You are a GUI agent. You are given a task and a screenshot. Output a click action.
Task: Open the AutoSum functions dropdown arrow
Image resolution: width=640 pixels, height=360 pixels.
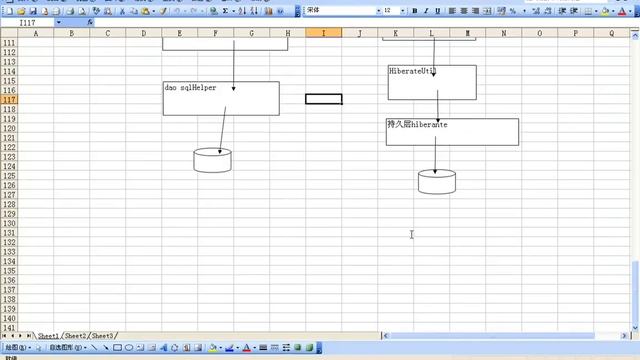click(x=233, y=11)
